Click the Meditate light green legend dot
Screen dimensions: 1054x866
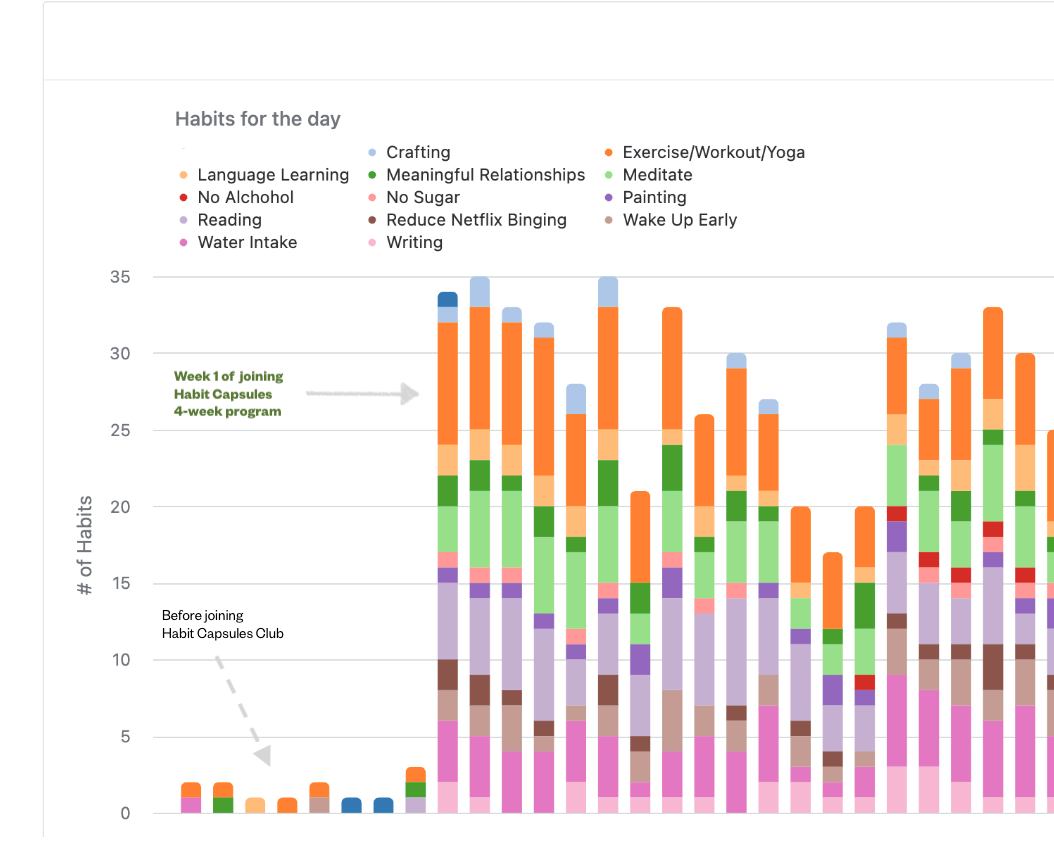[608, 175]
